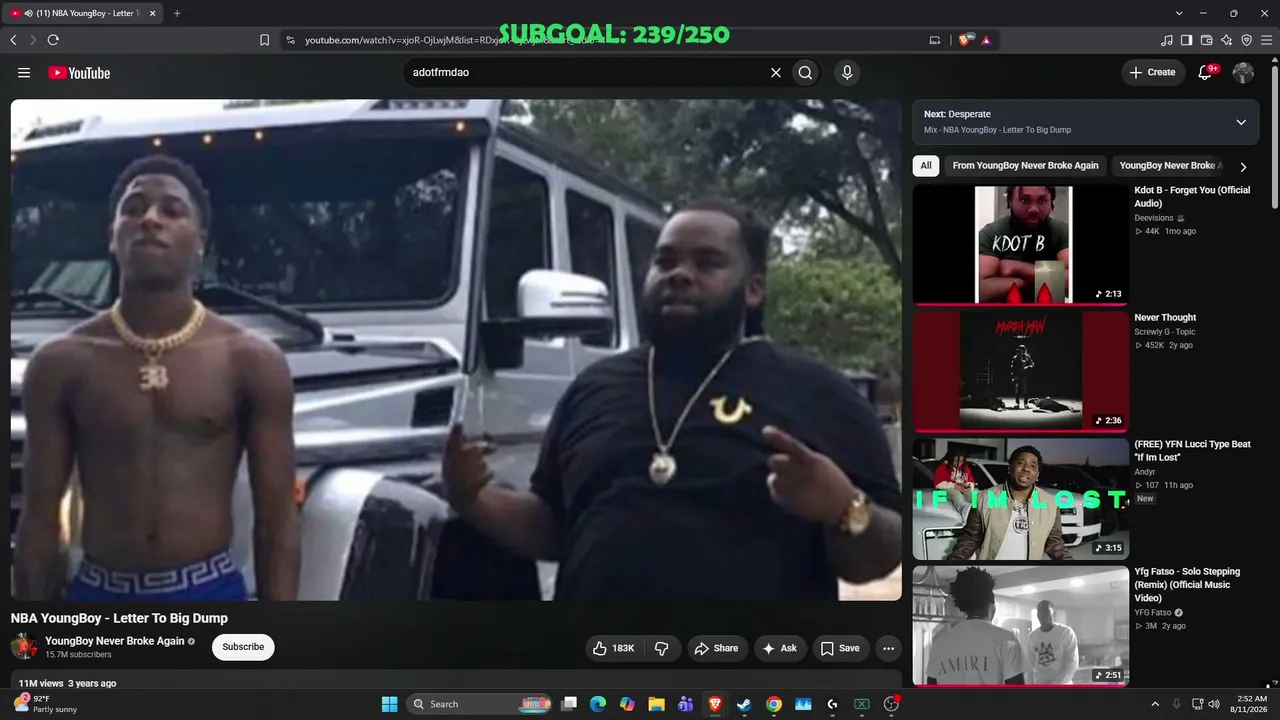Screen dimensions: 1280x720
Task: Open the Create menu
Action: [x=1152, y=72]
